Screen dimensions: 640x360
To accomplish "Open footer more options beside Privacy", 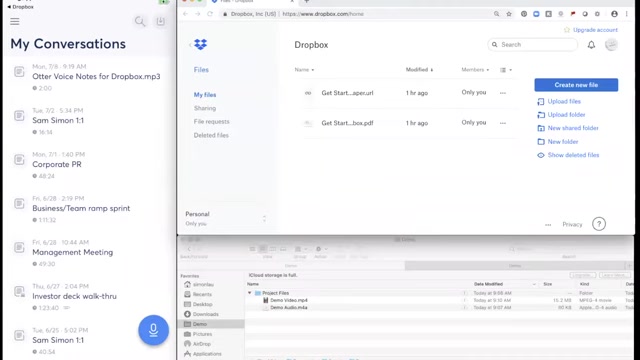I will pyautogui.click(x=548, y=224).
